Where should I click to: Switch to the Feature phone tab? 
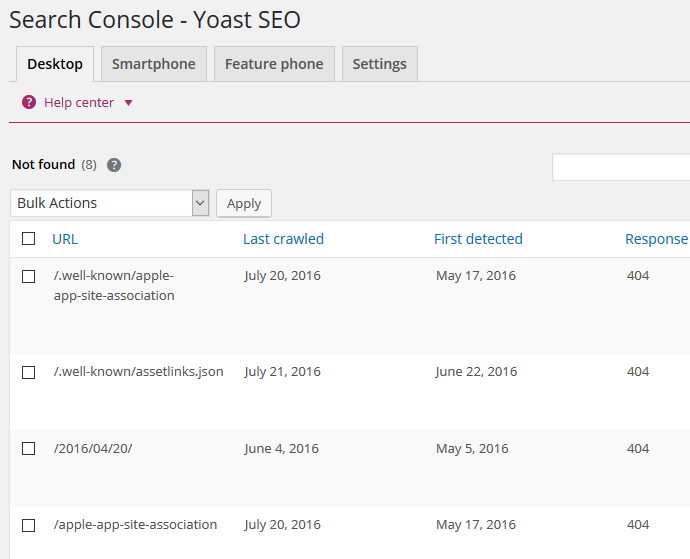(x=274, y=64)
